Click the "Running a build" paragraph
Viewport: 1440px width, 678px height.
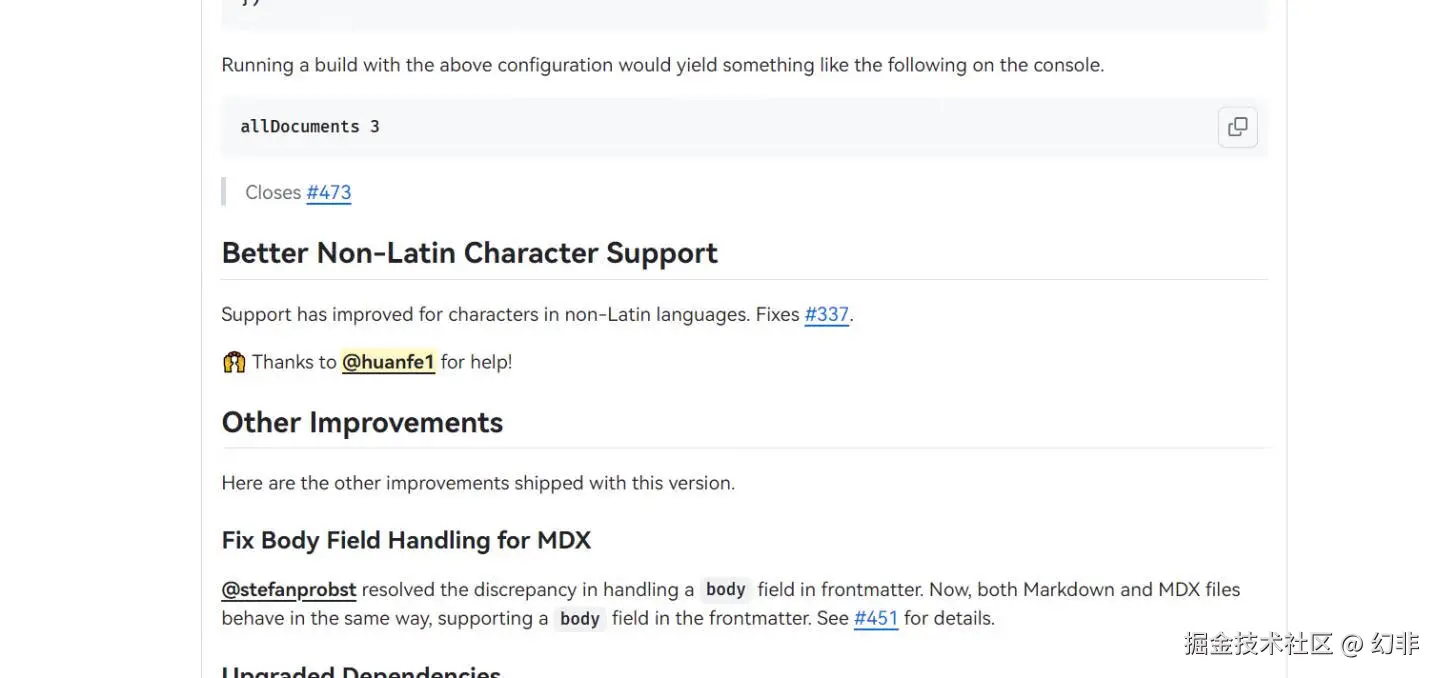(x=662, y=65)
